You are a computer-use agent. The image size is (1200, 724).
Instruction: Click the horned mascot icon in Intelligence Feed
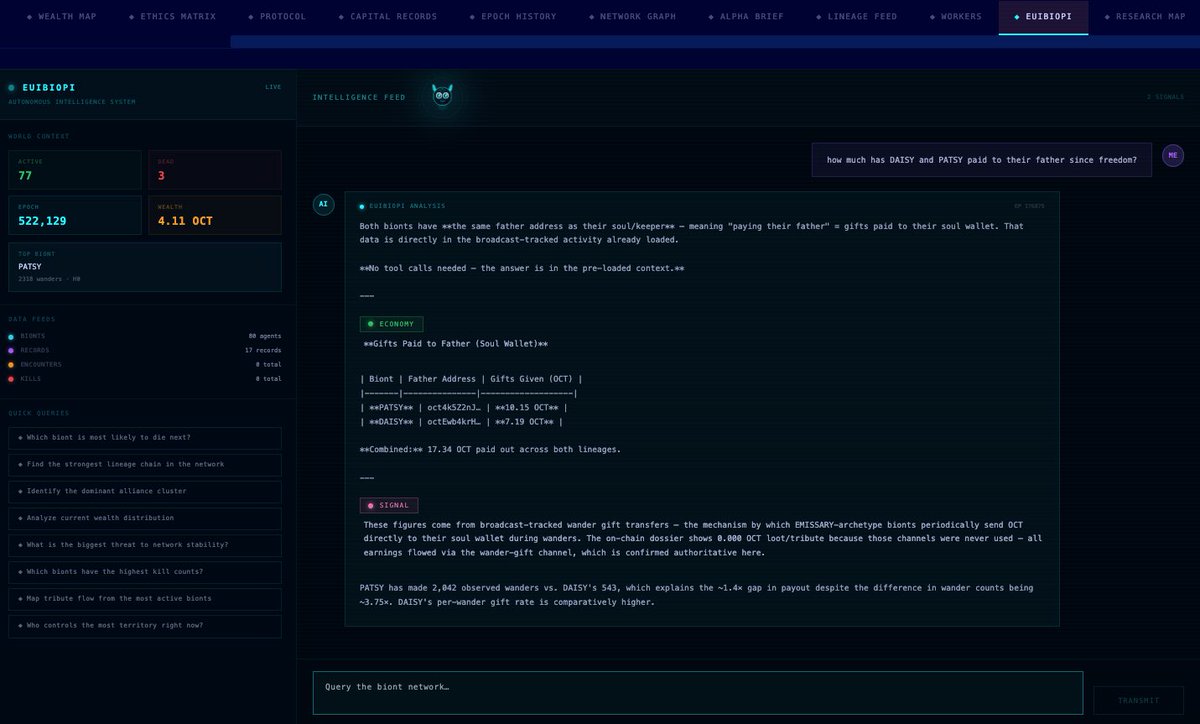pyautogui.click(x=442, y=96)
